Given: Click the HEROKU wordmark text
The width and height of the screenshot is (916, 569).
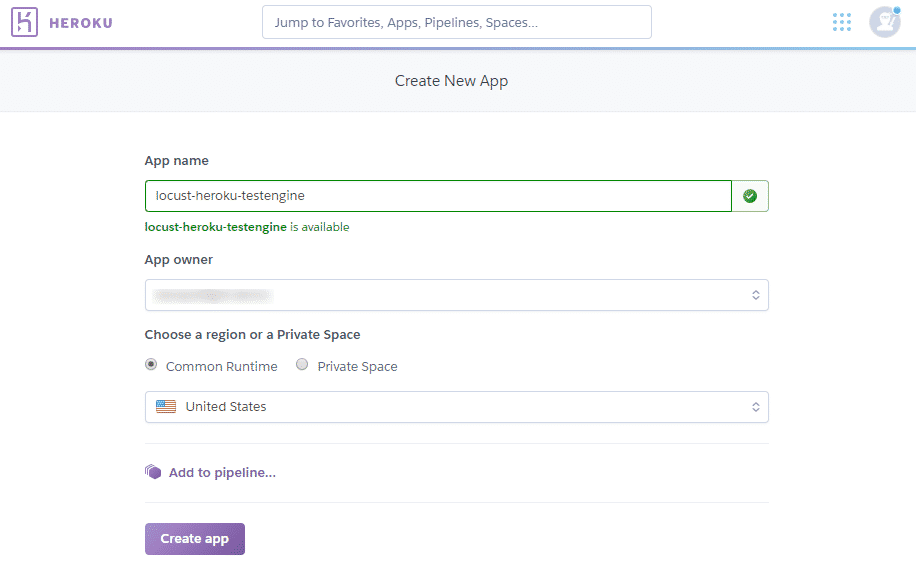Looking at the screenshot, I should pyautogui.click(x=81, y=22).
